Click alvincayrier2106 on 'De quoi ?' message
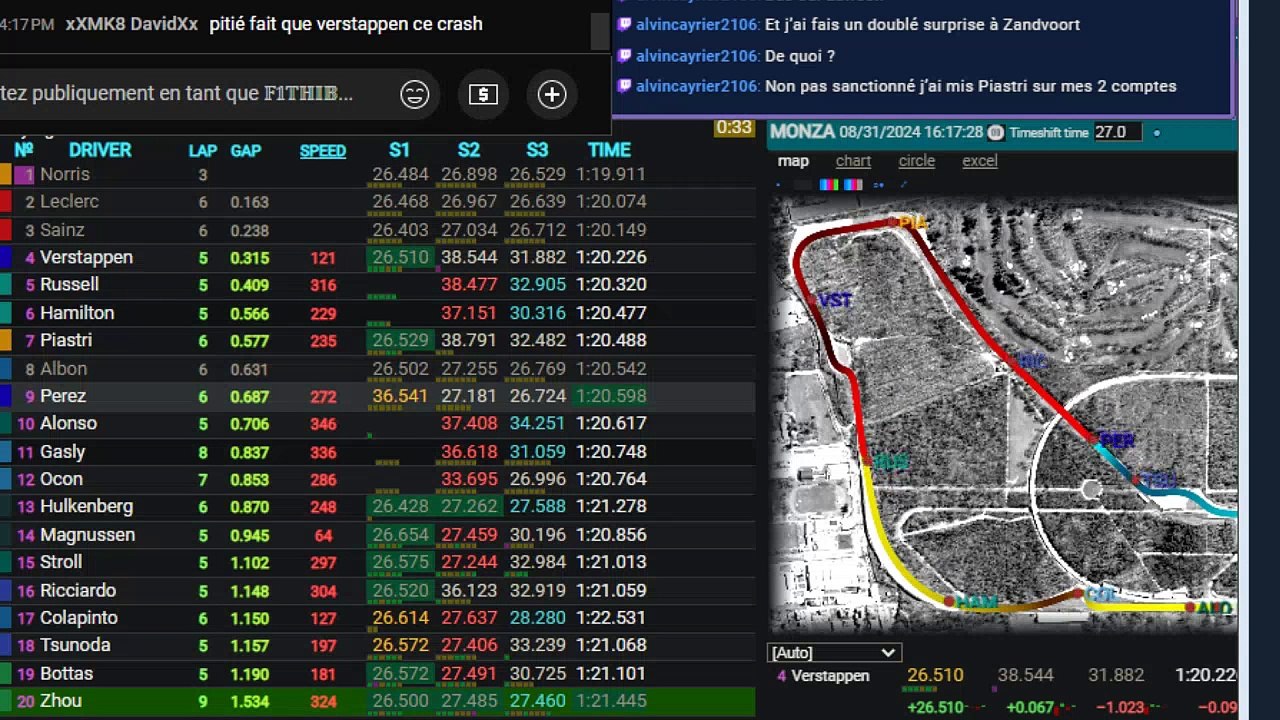This screenshot has height=720, width=1280. 697,56
